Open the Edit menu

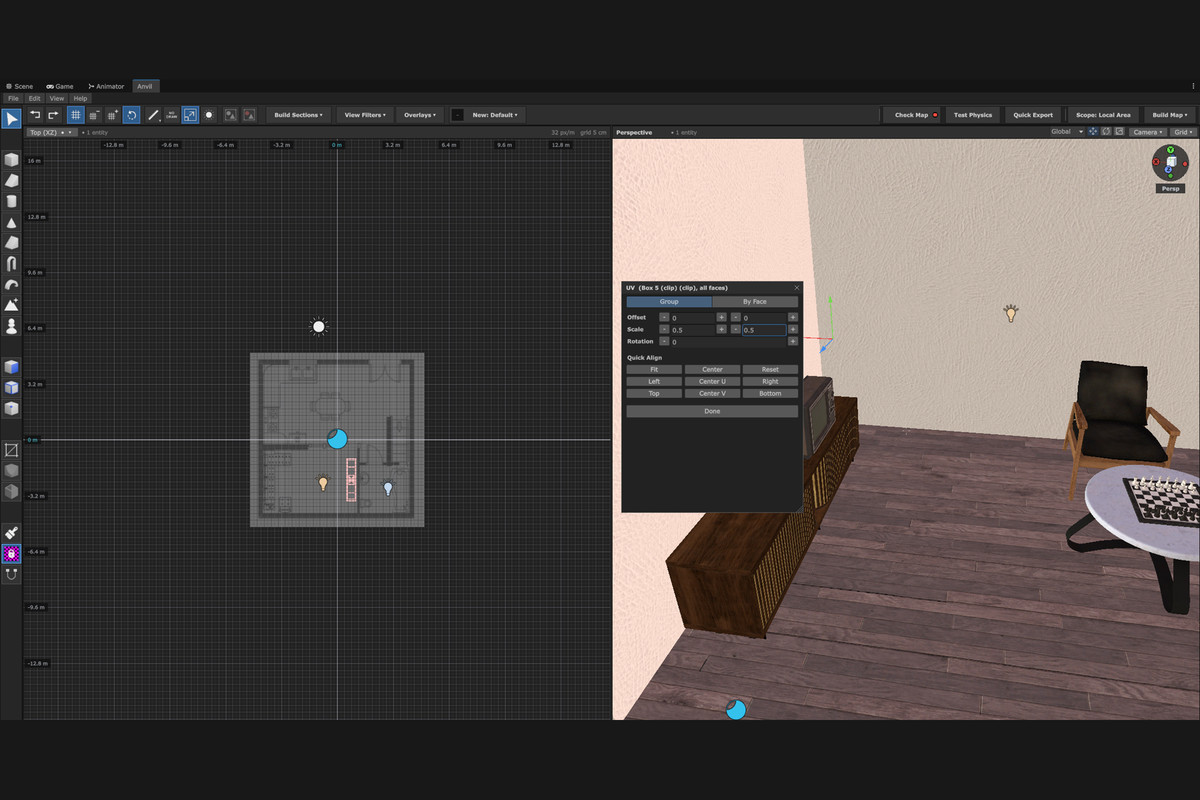pos(34,98)
